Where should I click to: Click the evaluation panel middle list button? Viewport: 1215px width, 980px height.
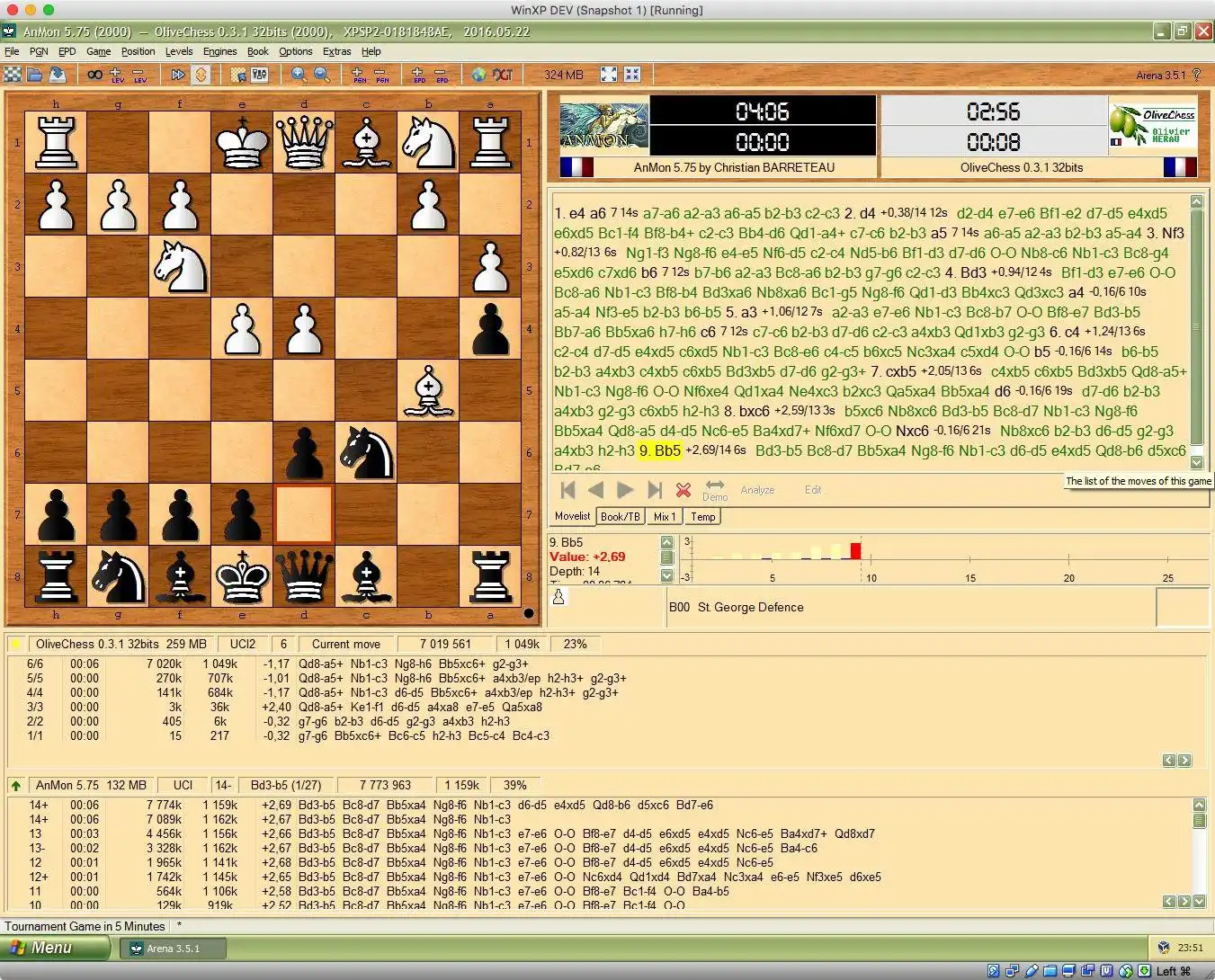pyautogui.click(x=666, y=558)
